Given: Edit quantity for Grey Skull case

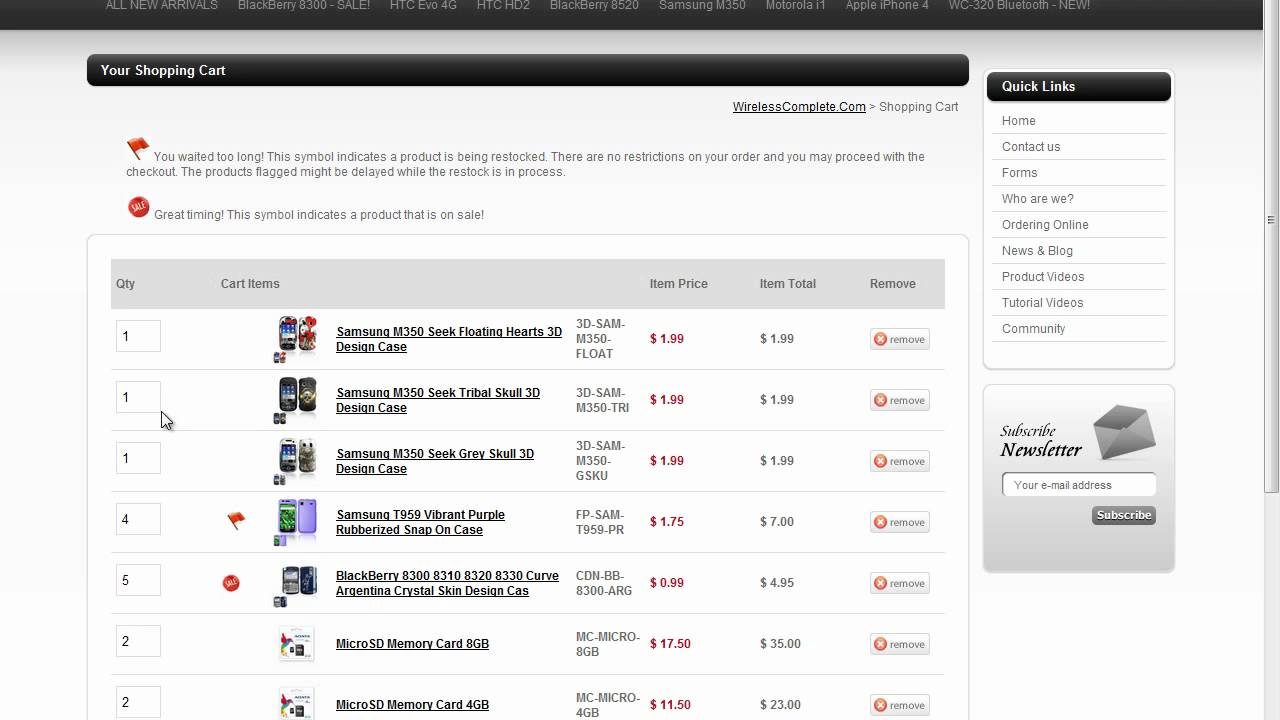Looking at the screenshot, I should 138,458.
